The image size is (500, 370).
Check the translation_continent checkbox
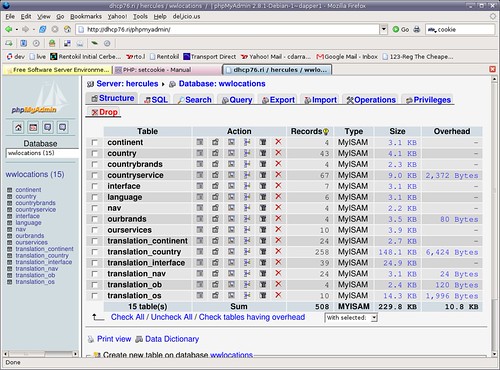pos(95,241)
